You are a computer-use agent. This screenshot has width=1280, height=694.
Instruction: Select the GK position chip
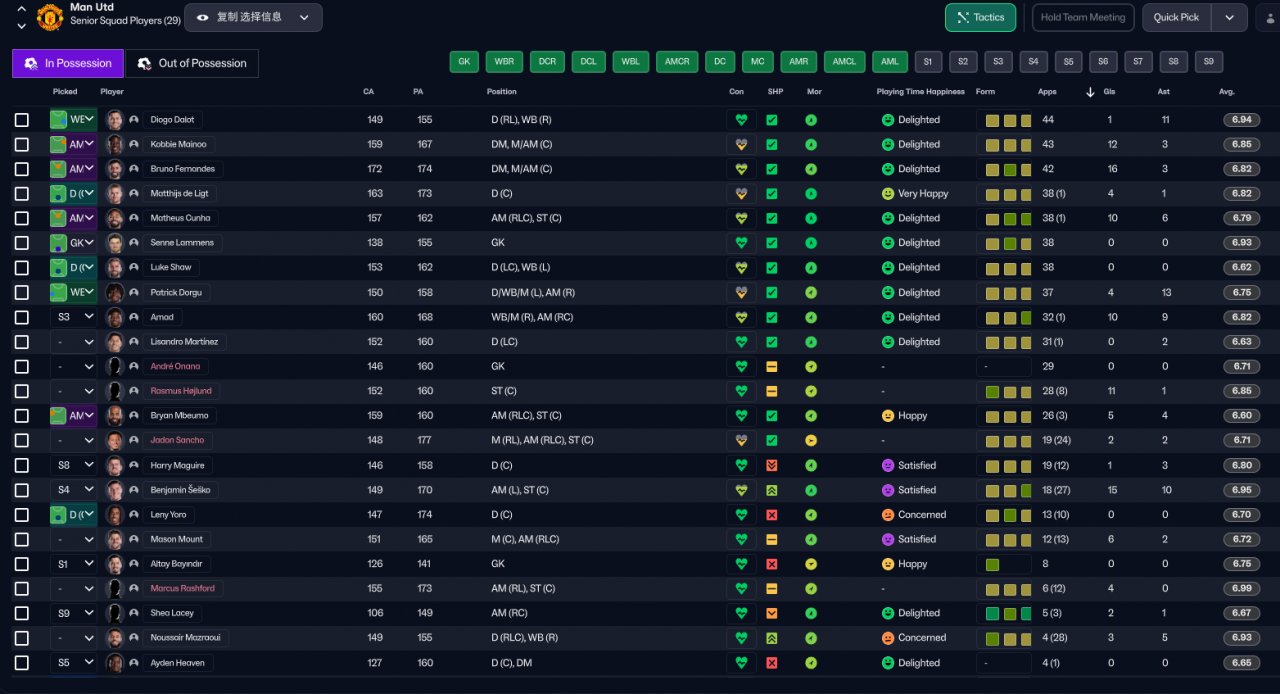(464, 62)
